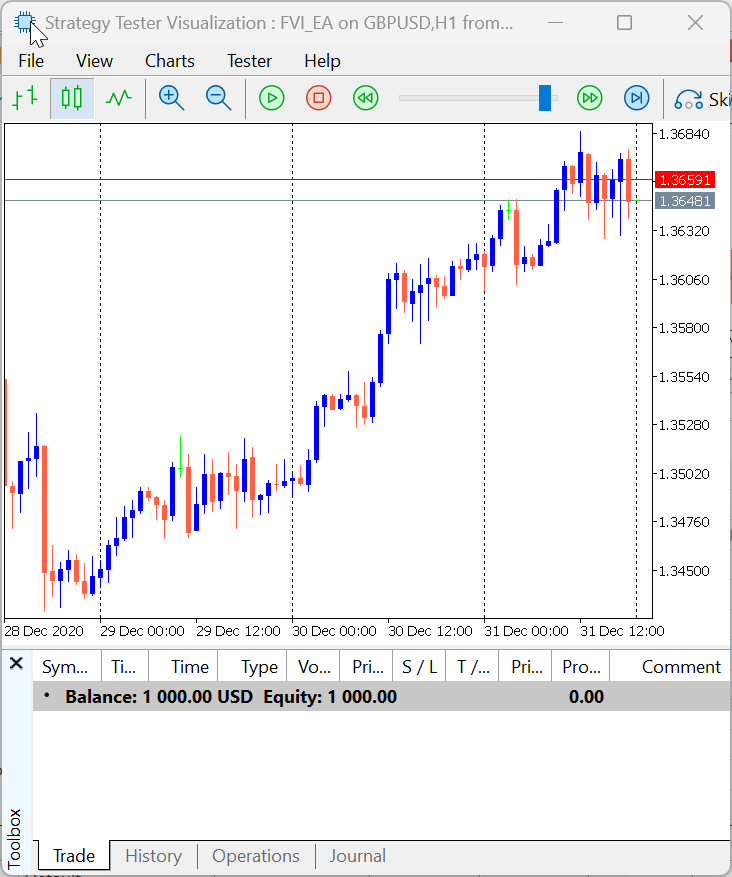Click the Profit column header
Viewport: 732px width, 877px height.
581,667
